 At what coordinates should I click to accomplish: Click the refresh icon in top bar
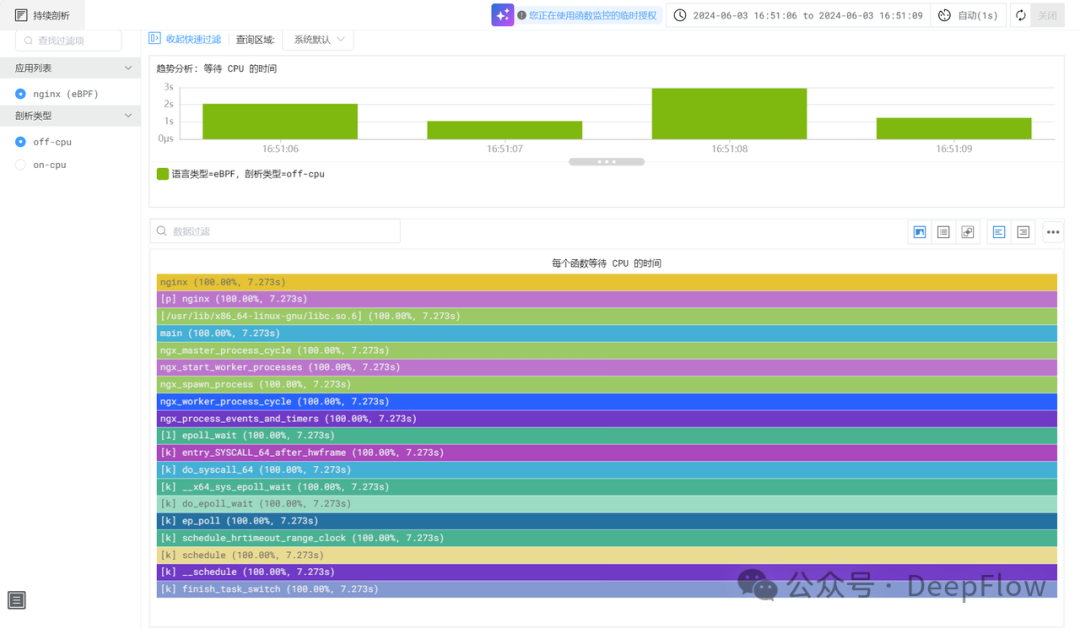1021,15
